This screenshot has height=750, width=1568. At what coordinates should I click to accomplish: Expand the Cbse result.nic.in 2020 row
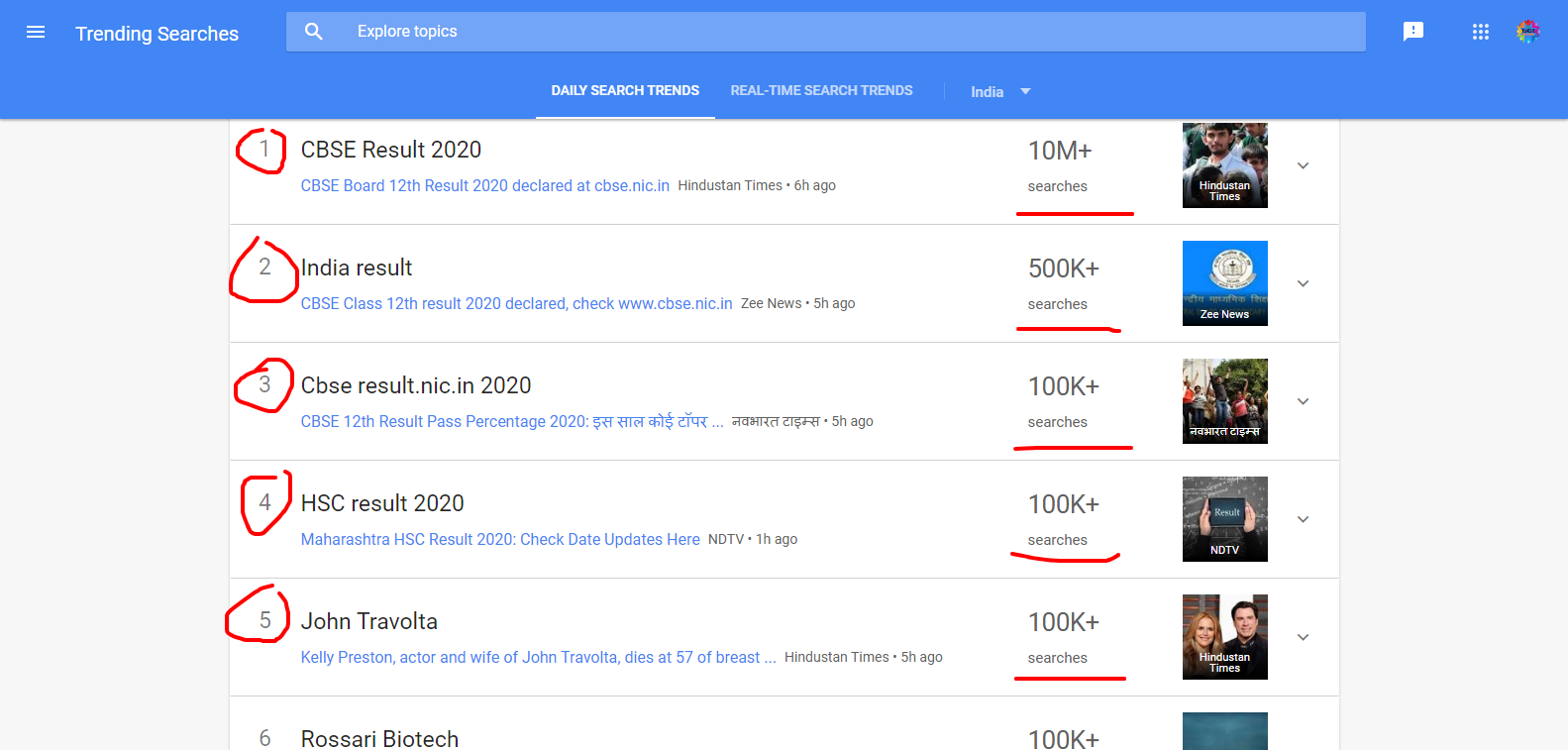coord(1304,401)
